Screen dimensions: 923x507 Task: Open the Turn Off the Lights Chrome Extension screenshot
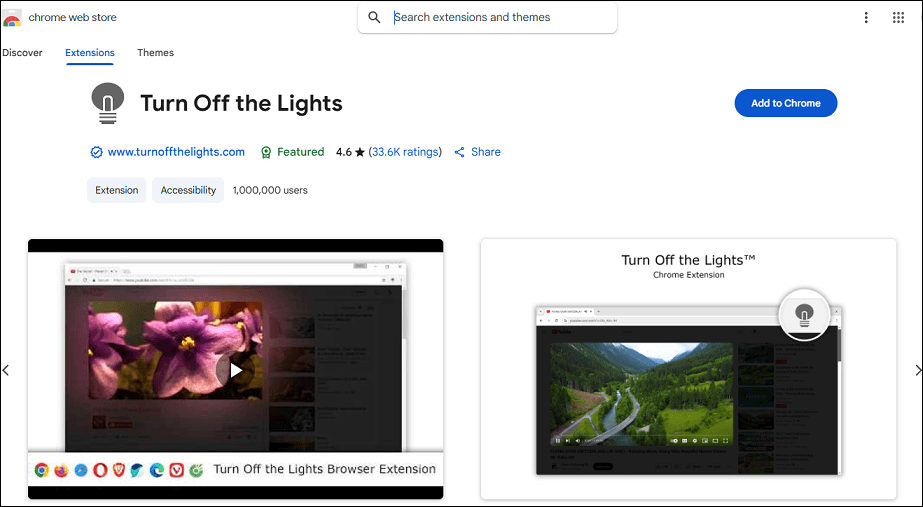[689, 369]
